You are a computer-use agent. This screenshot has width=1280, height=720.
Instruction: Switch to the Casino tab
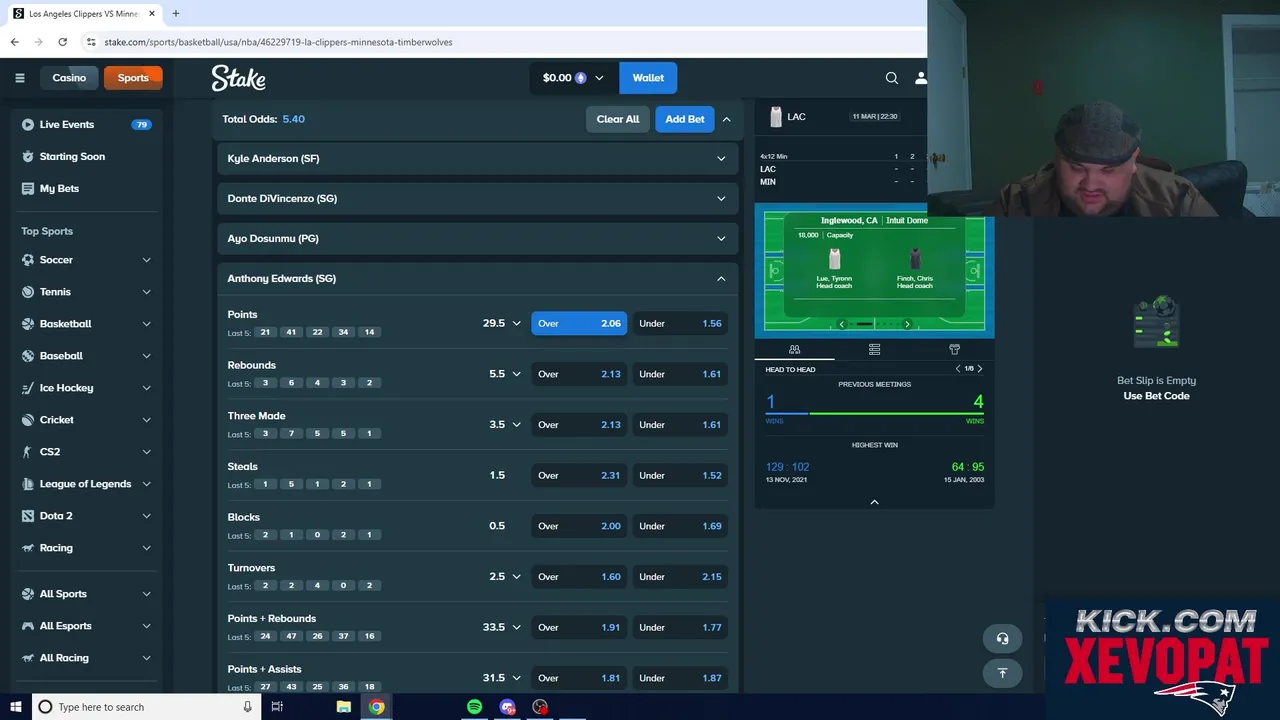click(69, 78)
